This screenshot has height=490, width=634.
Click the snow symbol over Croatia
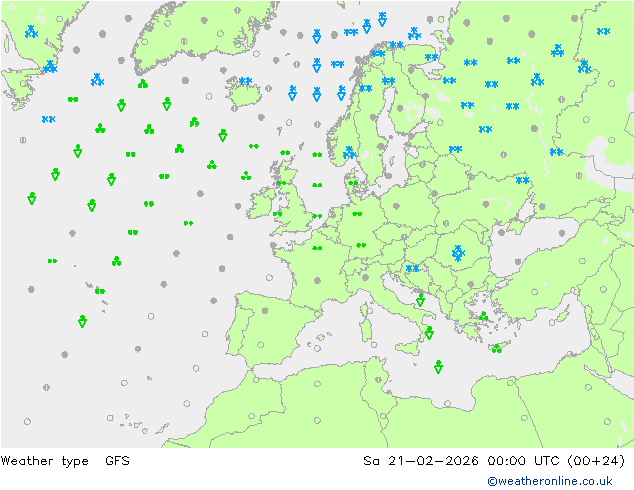tap(412, 268)
